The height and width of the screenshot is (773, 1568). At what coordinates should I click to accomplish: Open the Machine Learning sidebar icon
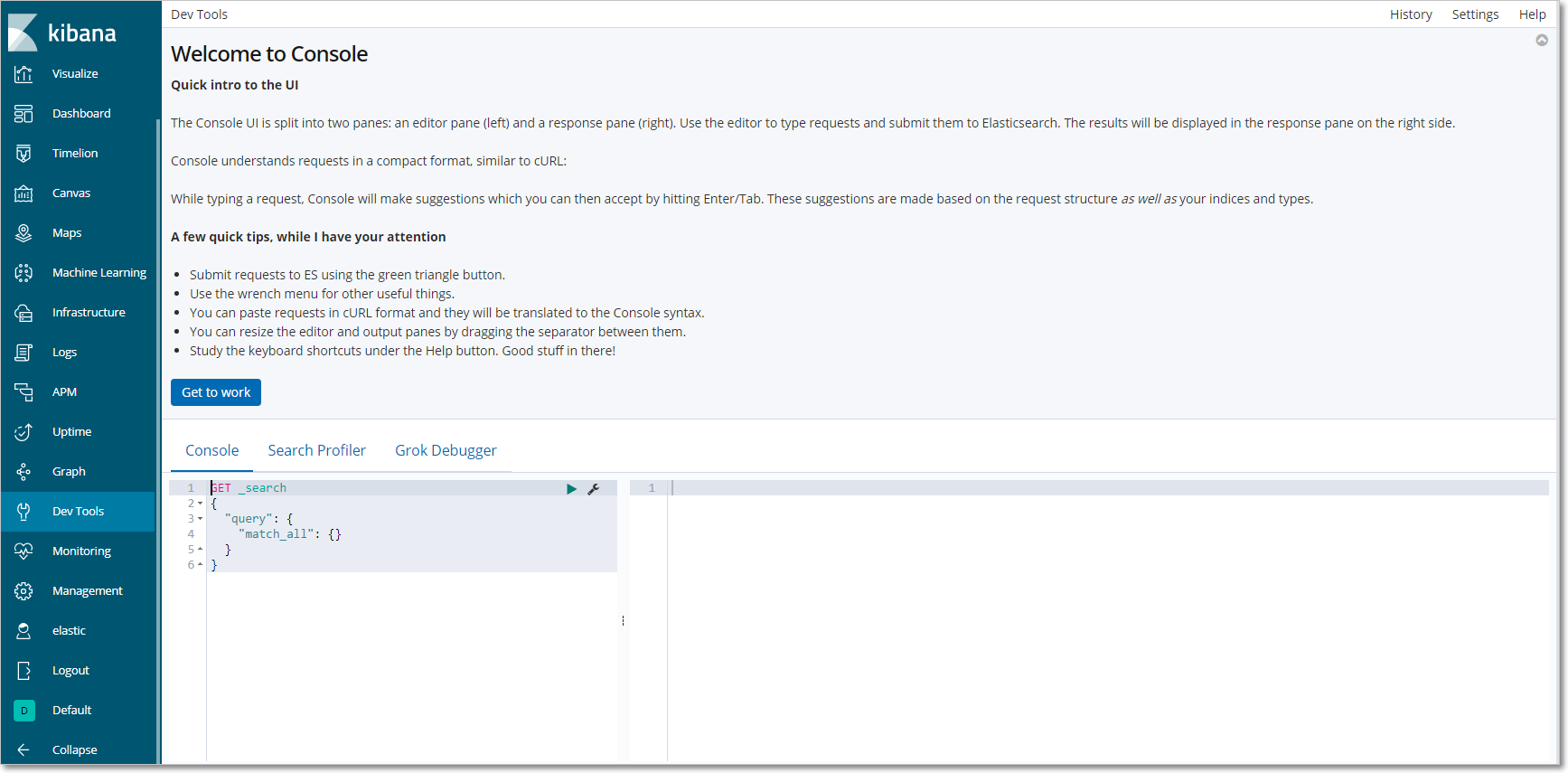(23, 273)
